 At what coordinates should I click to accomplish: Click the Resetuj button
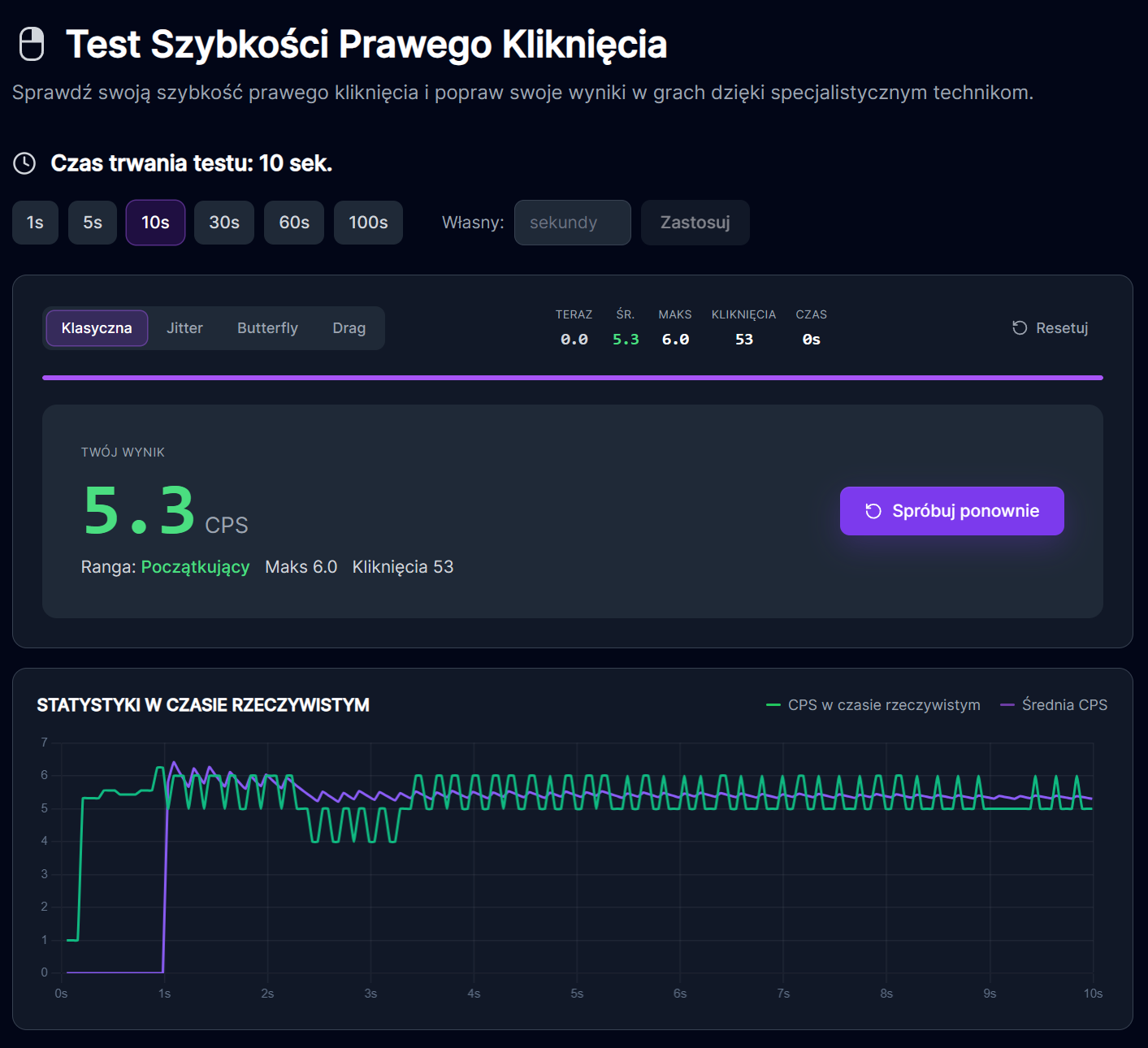click(1050, 327)
